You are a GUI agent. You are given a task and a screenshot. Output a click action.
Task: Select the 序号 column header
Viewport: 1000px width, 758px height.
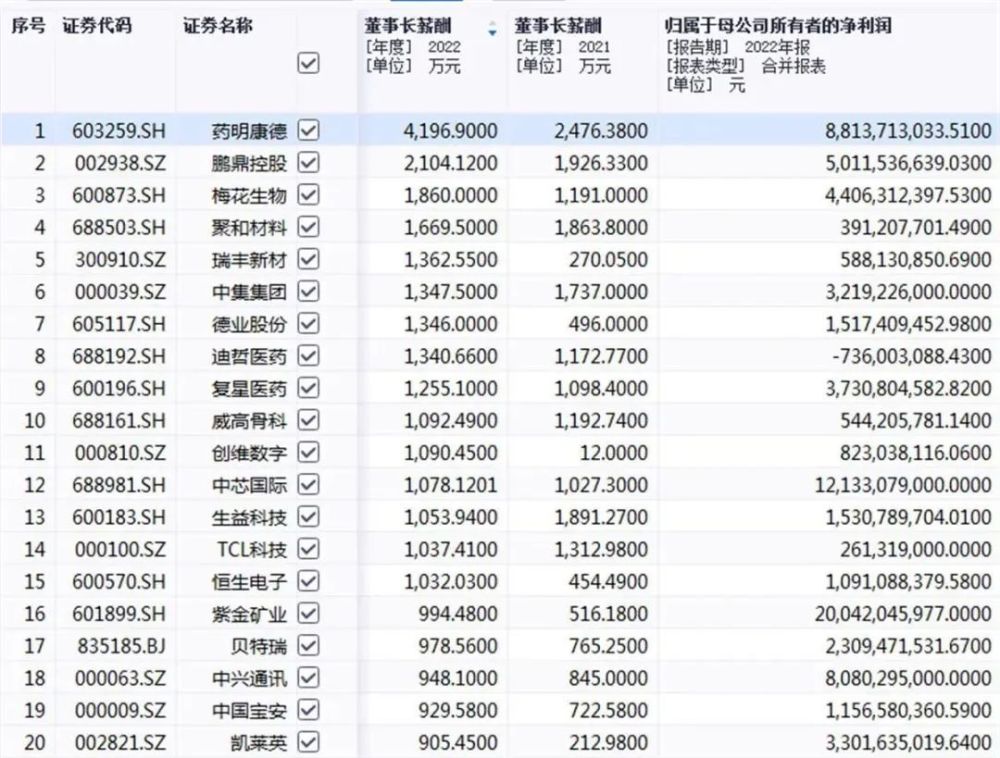[28, 26]
